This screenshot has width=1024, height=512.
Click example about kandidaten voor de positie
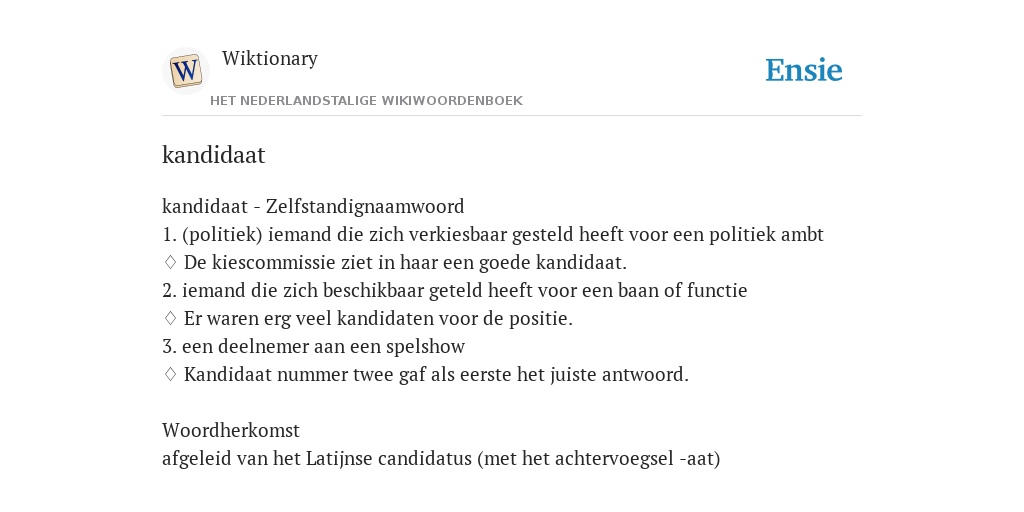click(378, 319)
